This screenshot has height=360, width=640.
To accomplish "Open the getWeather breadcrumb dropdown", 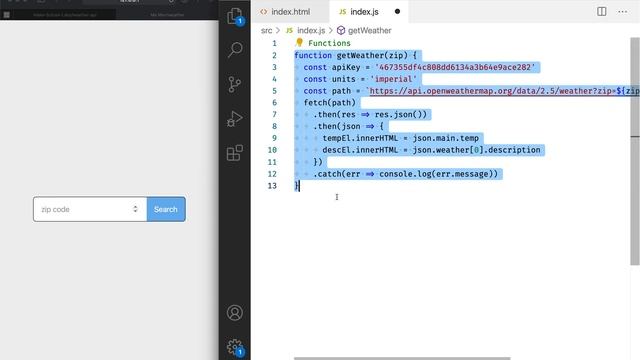I will (x=369, y=31).
